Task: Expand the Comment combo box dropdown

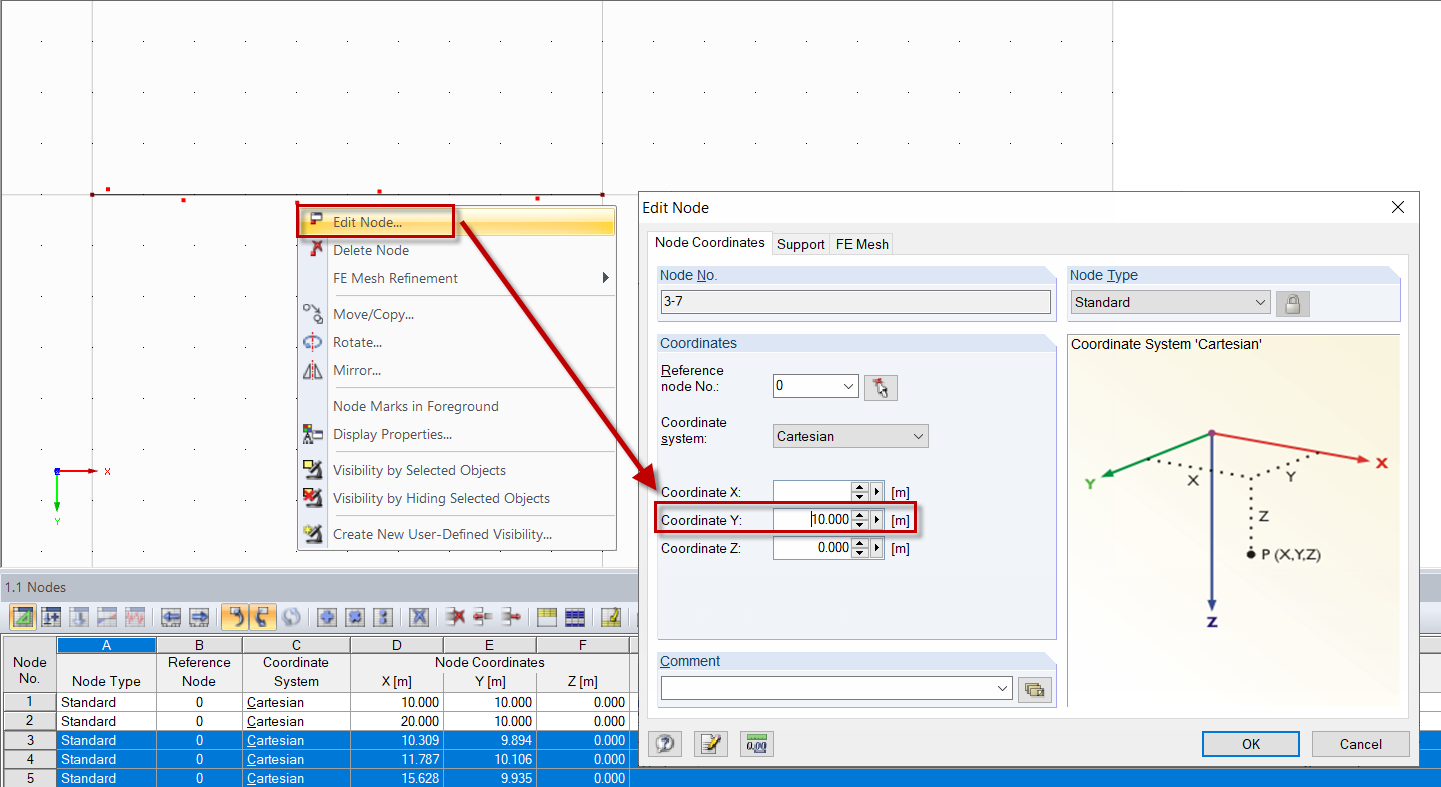Action: 1003,688
